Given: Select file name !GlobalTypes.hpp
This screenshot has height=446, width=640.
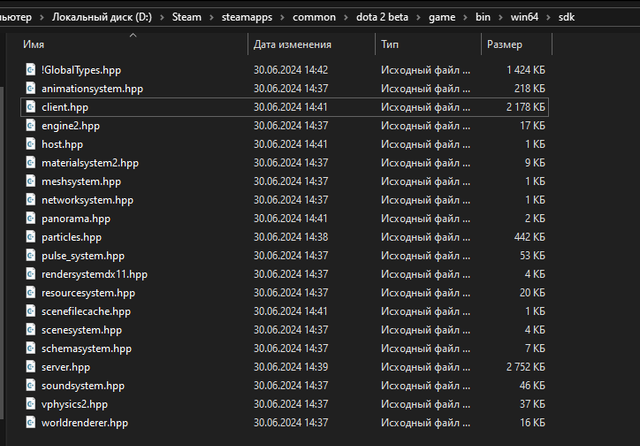Looking at the screenshot, I should tap(81, 70).
